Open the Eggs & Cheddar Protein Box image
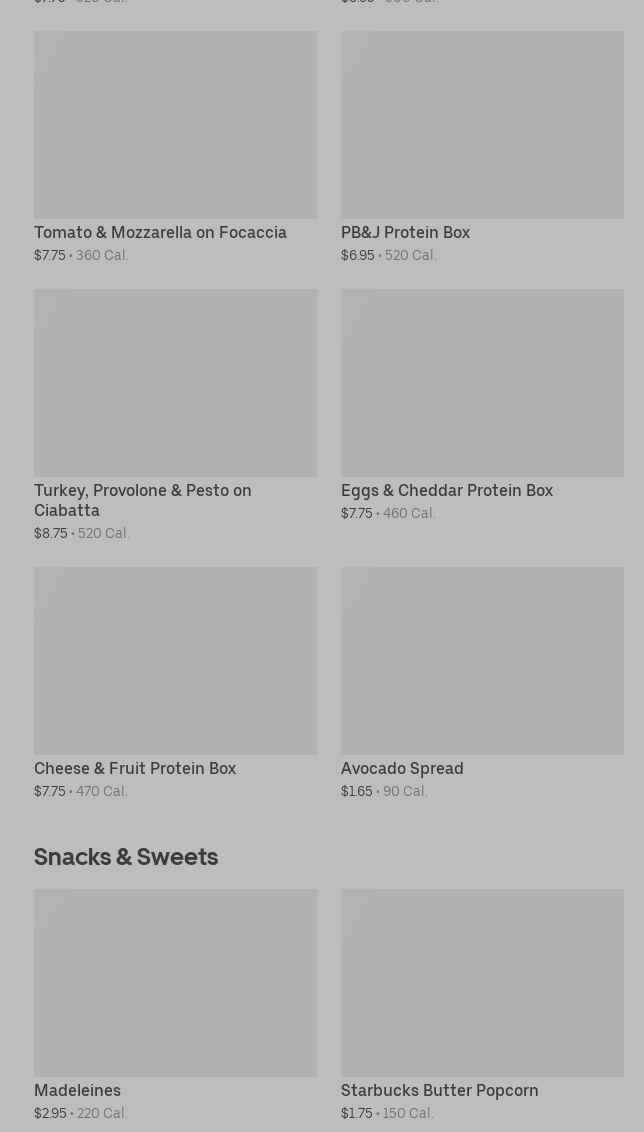Viewport: 644px width, 1132px height. [x=482, y=383]
